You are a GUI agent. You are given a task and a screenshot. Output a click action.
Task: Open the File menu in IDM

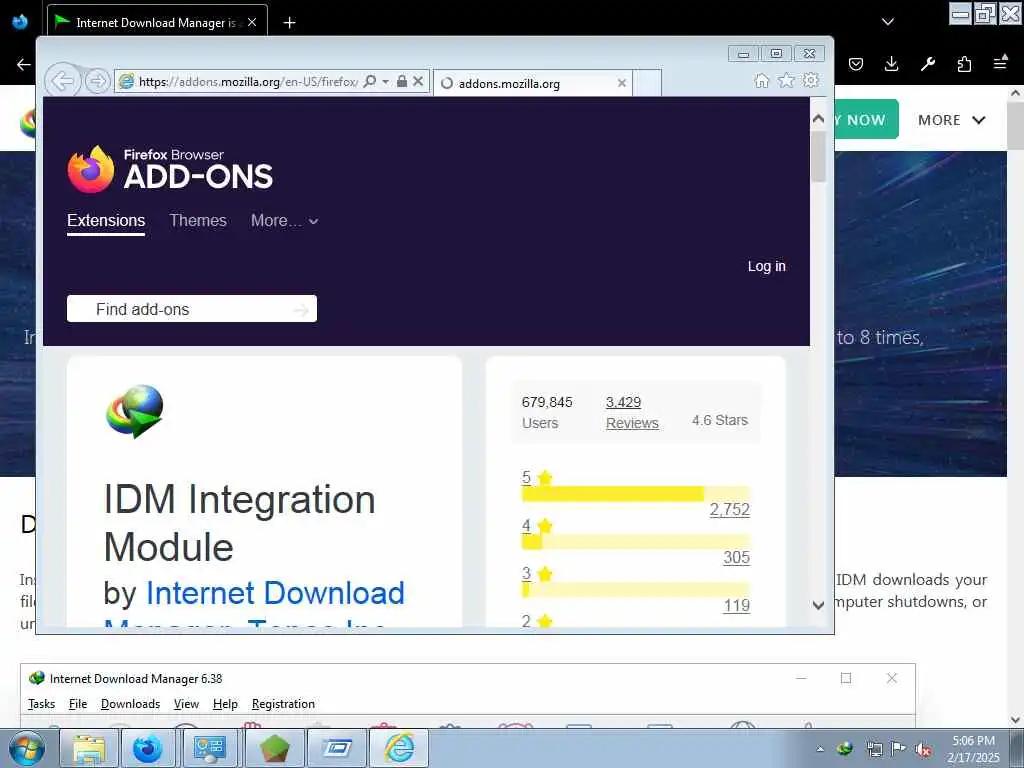tap(78, 704)
